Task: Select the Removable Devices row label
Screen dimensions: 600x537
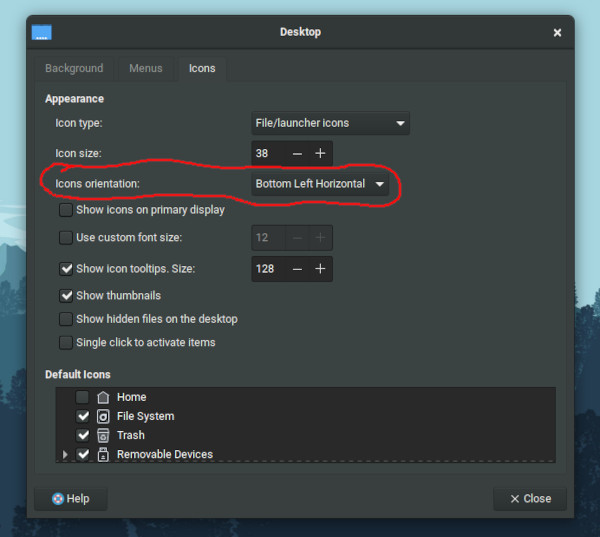Action: (x=165, y=454)
